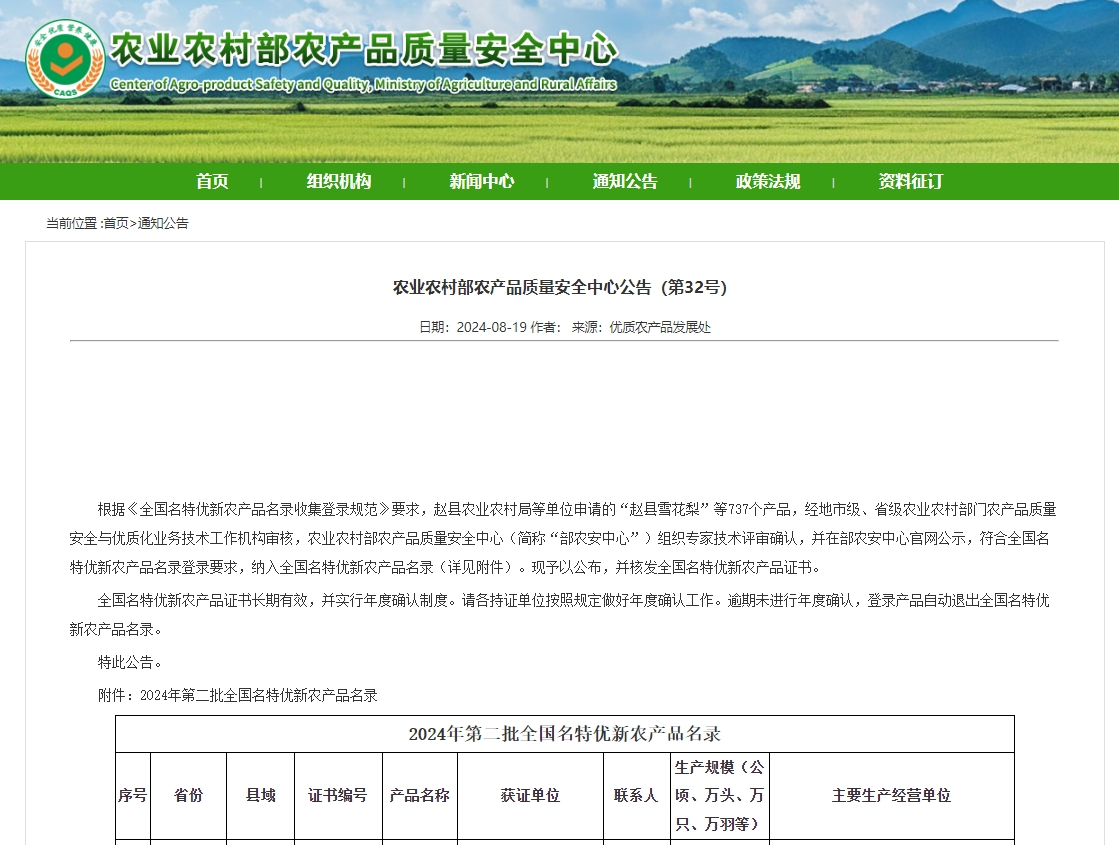Click the 序号 column header
Viewport: 1119px width, 845px height.
coord(133,795)
